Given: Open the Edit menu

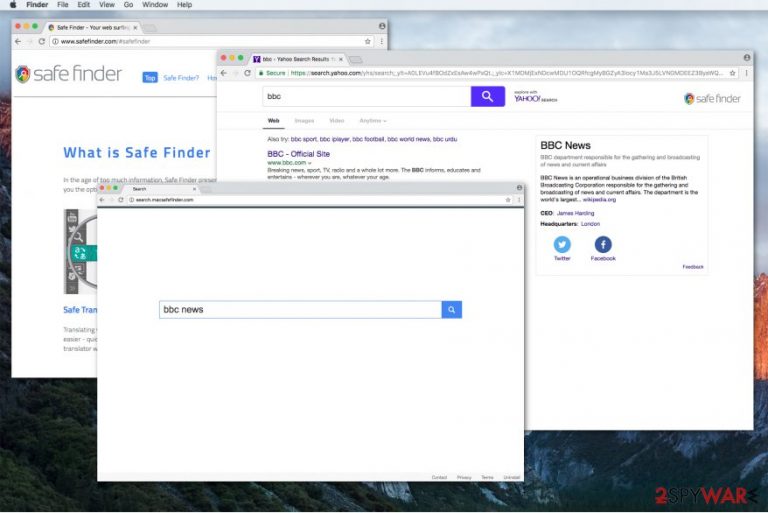Looking at the screenshot, I should [84, 4].
